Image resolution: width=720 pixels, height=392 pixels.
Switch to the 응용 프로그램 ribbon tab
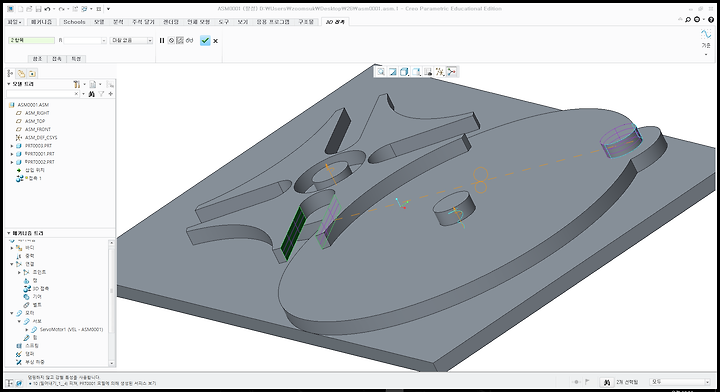[273, 22]
